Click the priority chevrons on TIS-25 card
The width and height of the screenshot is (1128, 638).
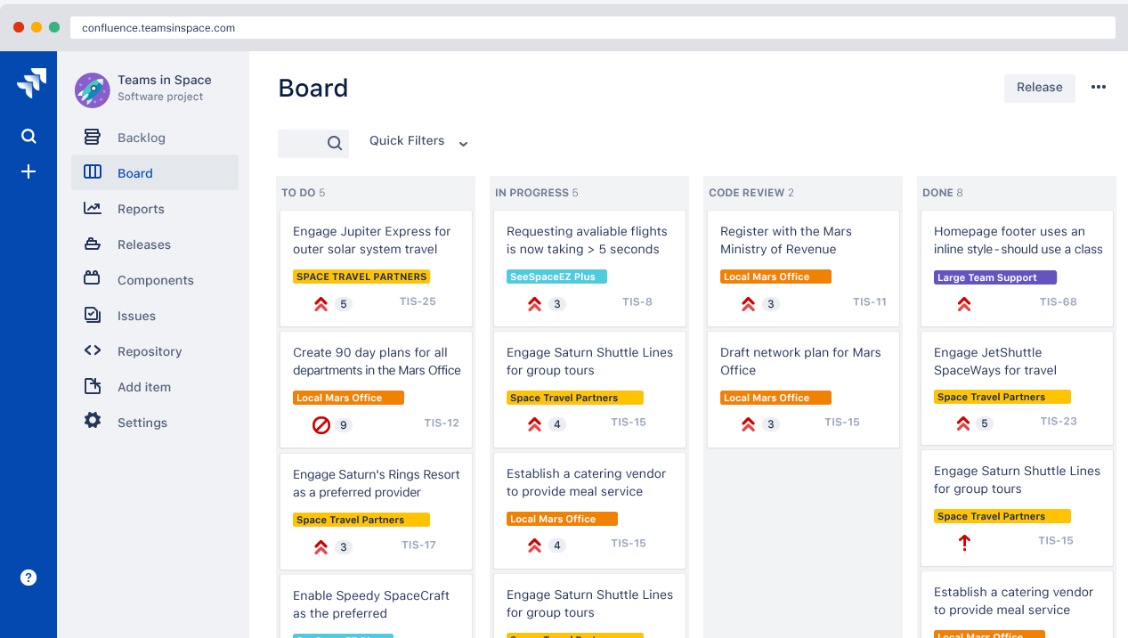click(x=321, y=304)
